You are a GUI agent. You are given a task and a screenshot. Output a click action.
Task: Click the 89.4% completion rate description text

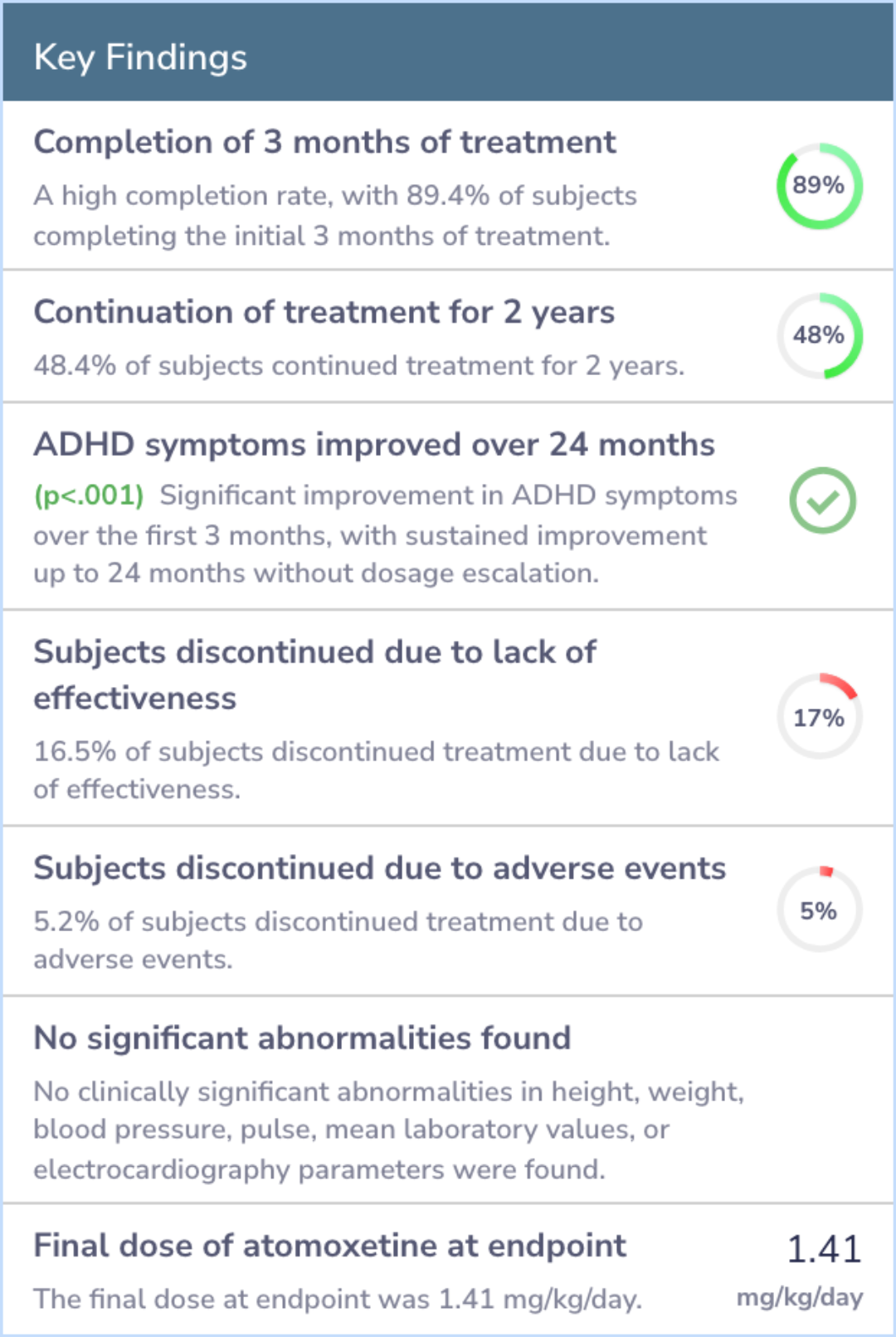335,216
